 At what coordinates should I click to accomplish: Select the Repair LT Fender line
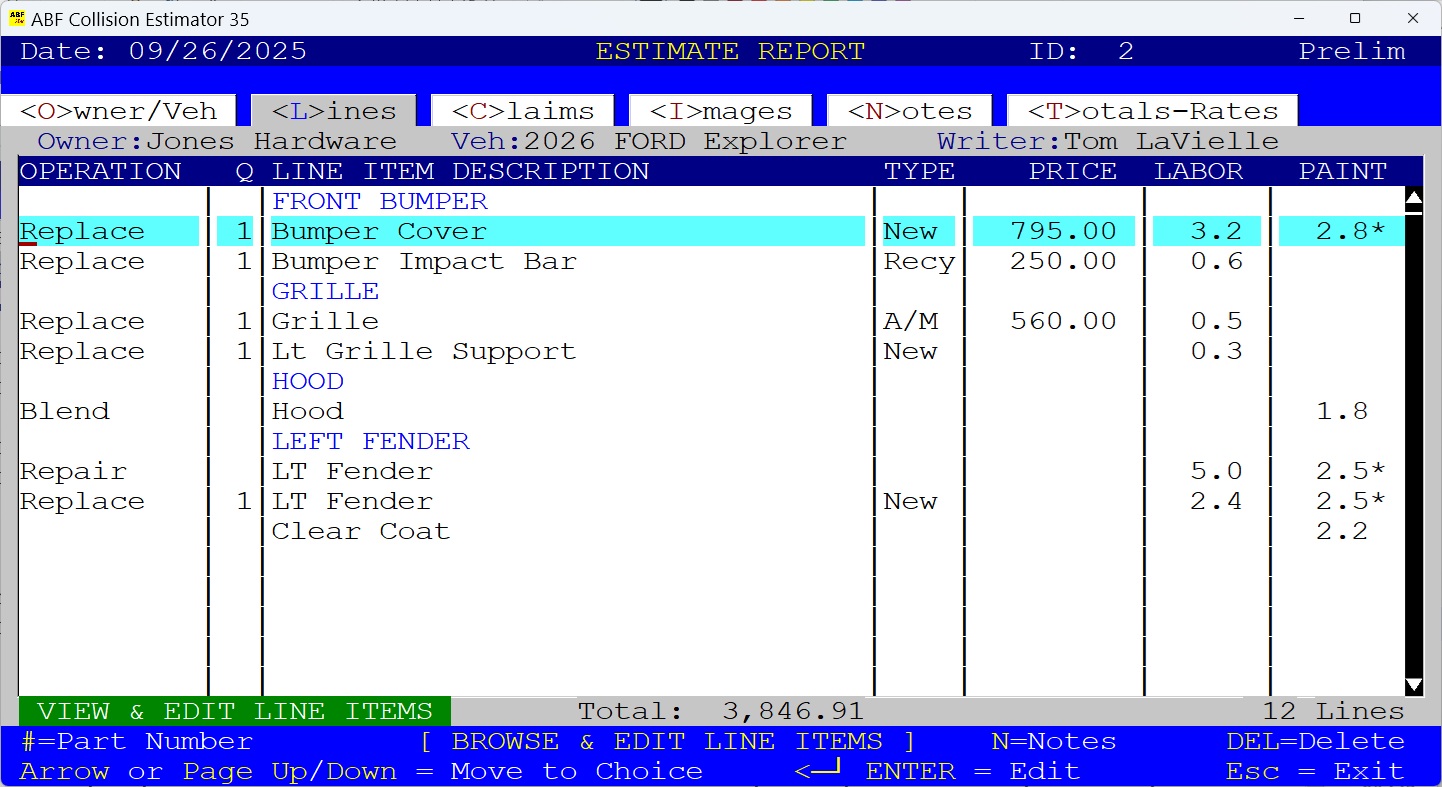pos(350,471)
